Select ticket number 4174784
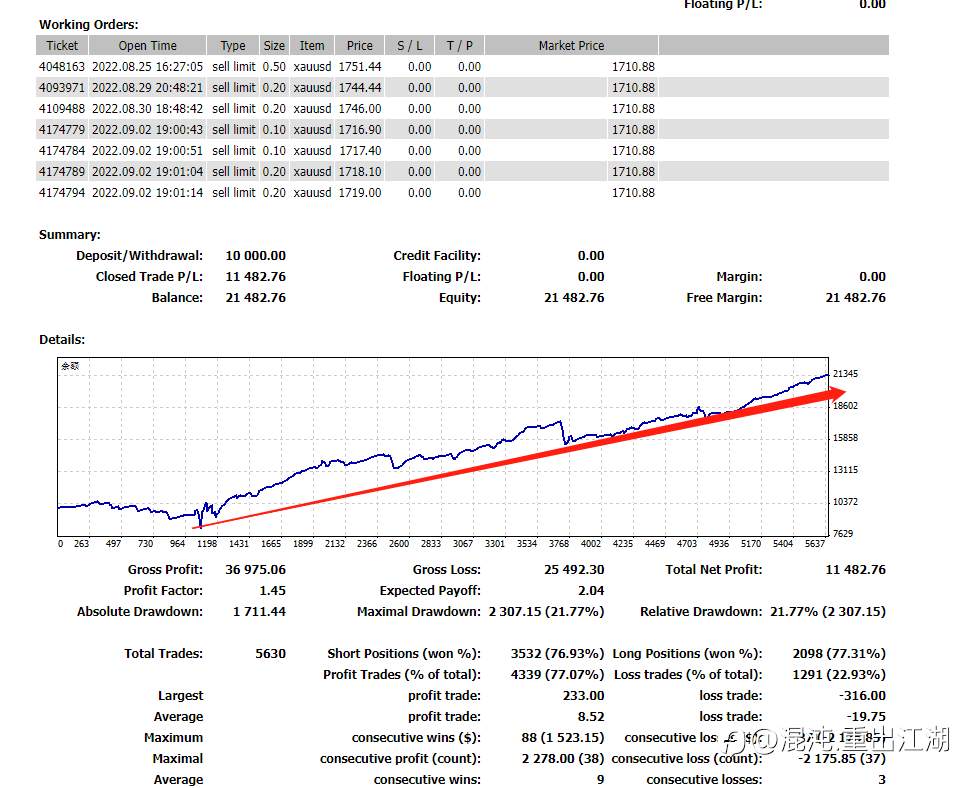Viewport: 960px width, 788px height. click(62, 151)
